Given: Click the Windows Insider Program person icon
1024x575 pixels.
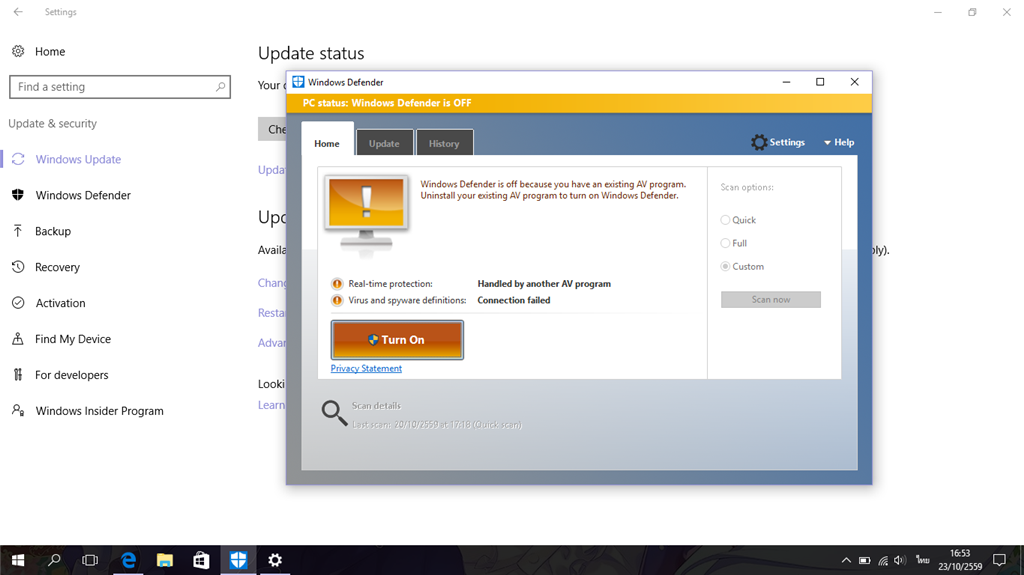Looking at the screenshot, I should (18, 410).
